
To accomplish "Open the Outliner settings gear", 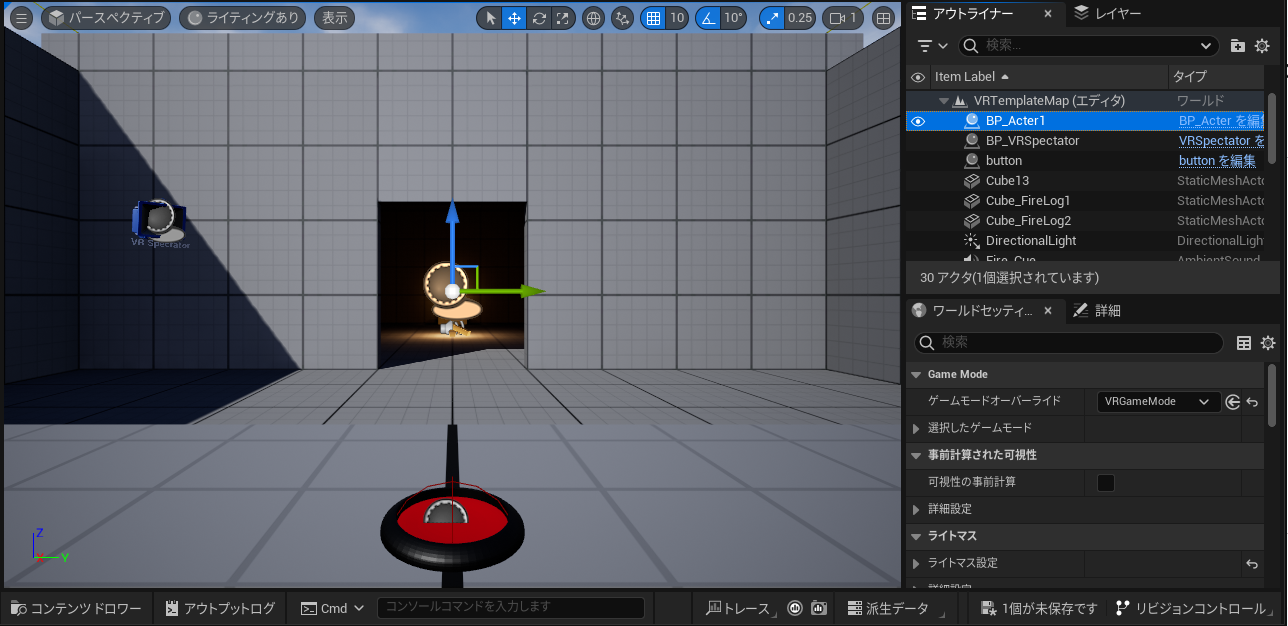I will click(x=1263, y=46).
